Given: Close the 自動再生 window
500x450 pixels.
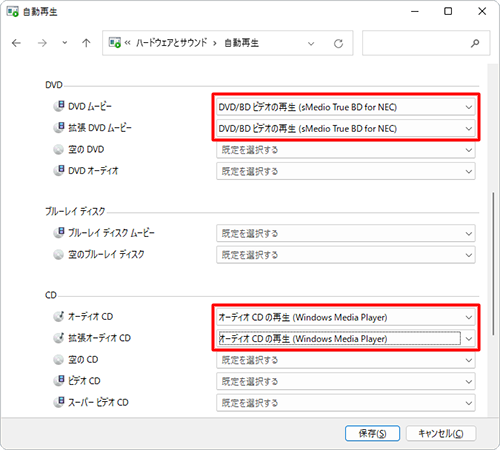Looking at the screenshot, I should click(482, 11).
